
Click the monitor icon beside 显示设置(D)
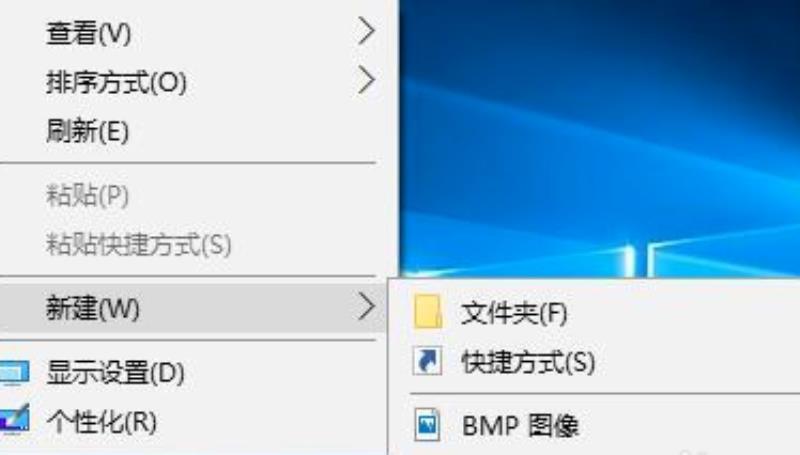click(14, 373)
